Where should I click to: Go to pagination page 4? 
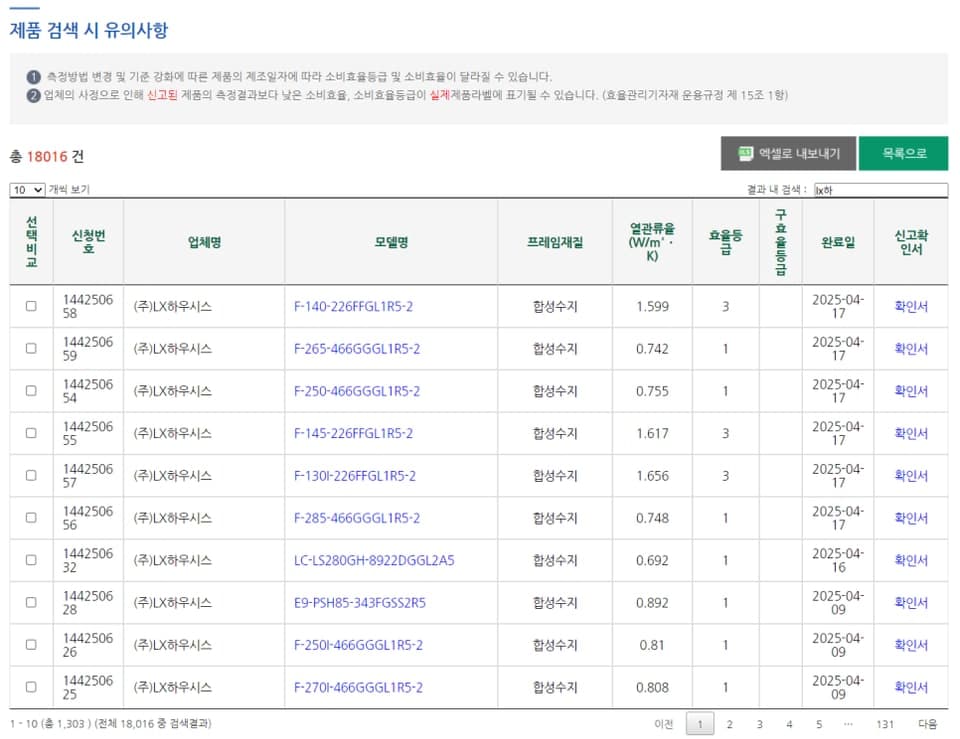[789, 724]
